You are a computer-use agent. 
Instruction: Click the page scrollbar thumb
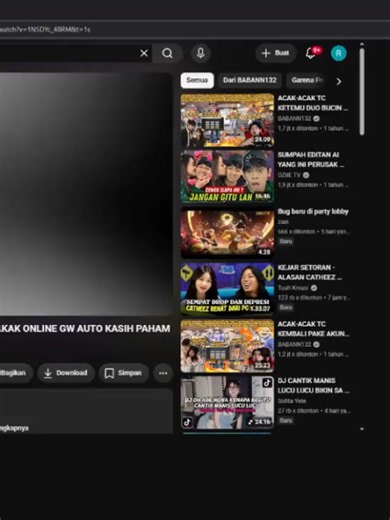coord(362,92)
